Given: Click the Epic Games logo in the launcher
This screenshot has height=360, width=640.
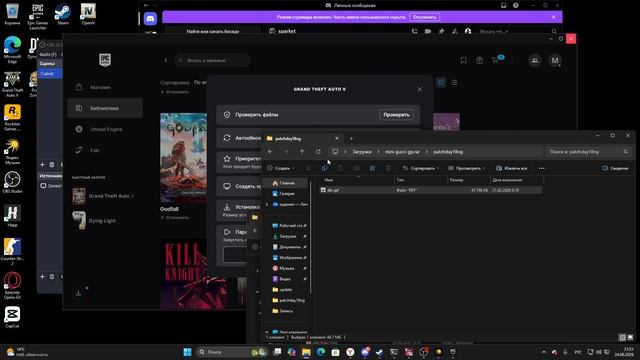Looking at the screenshot, I should point(105,60).
